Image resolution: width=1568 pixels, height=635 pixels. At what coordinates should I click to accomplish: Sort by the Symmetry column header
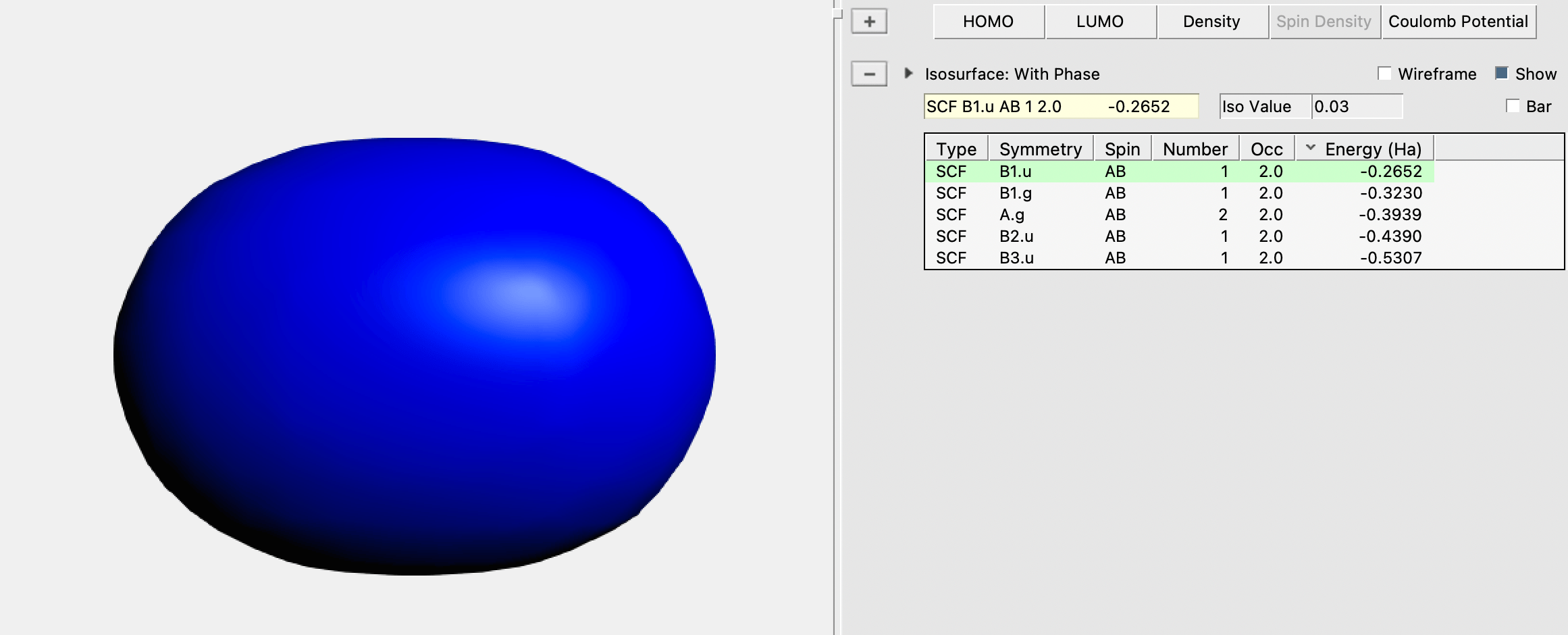click(1041, 148)
